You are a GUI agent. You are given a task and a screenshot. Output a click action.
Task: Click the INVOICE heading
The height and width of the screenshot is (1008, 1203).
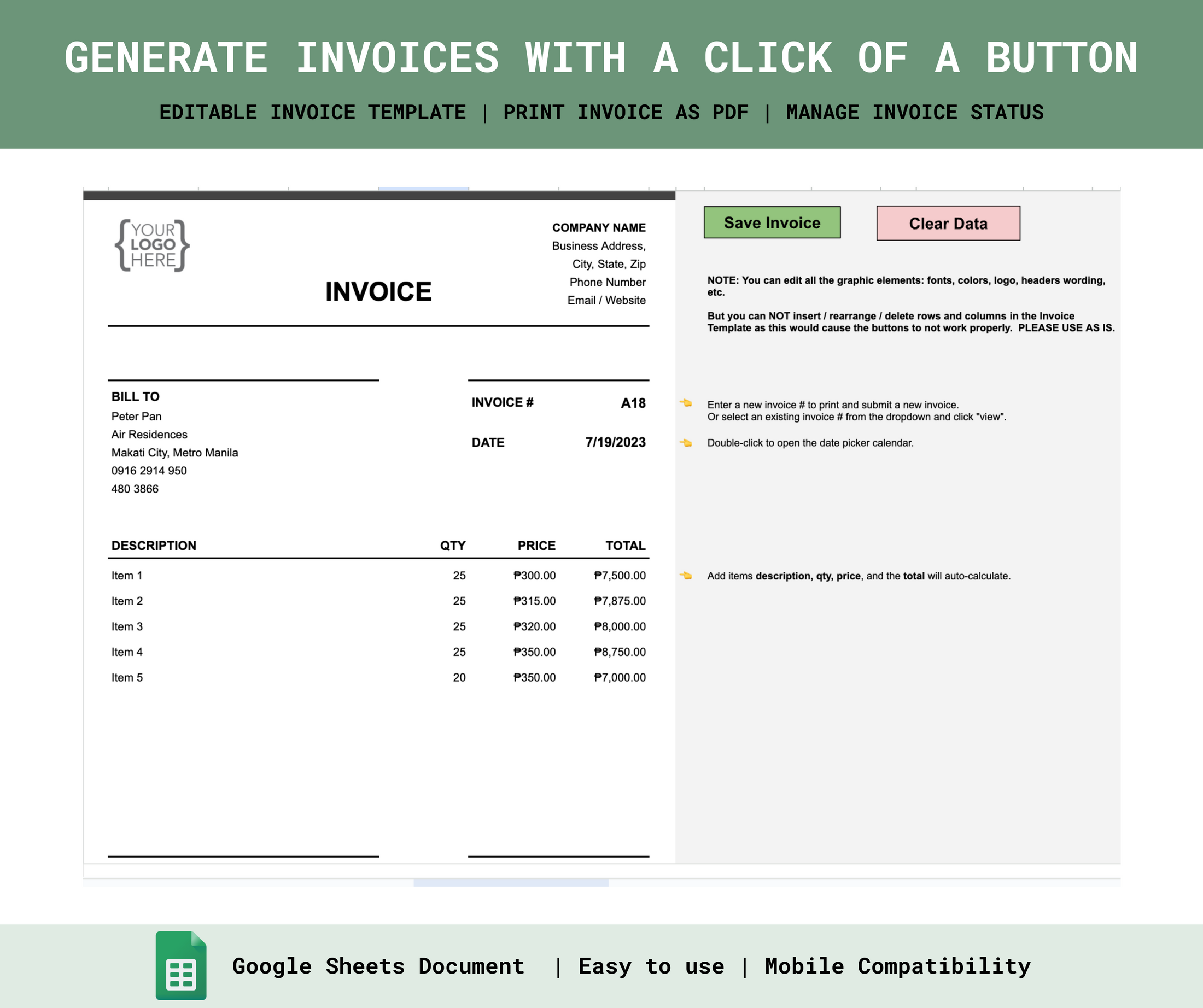pyautogui.click(x=377, y=291)
